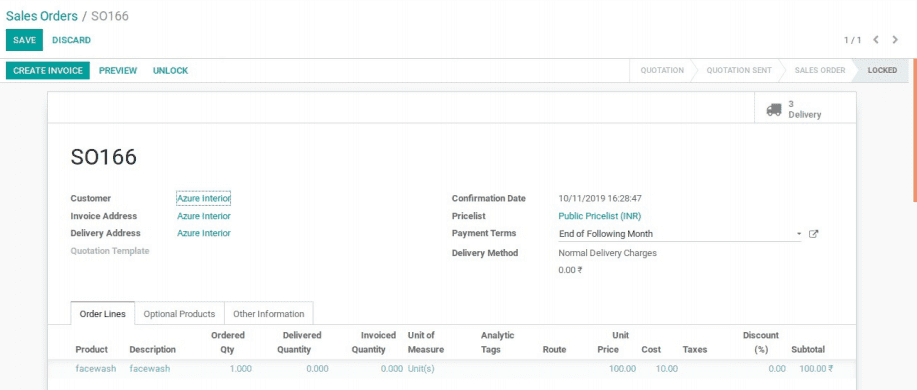Click facewash in the Product column

[96, 369]
